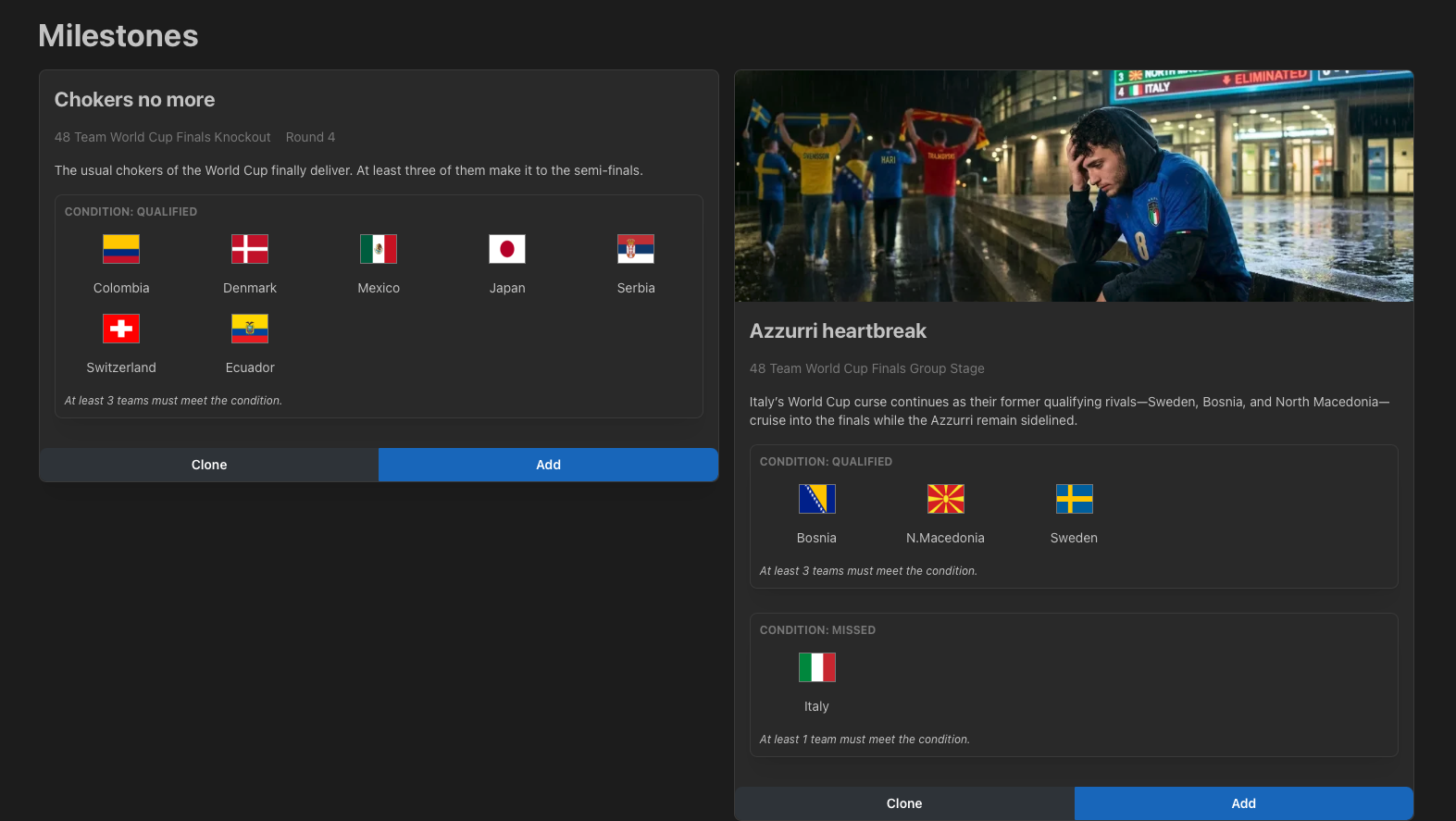The image size is (1456, 821).
Task: Click the Denmark flag icon
Action: point(250,249)
